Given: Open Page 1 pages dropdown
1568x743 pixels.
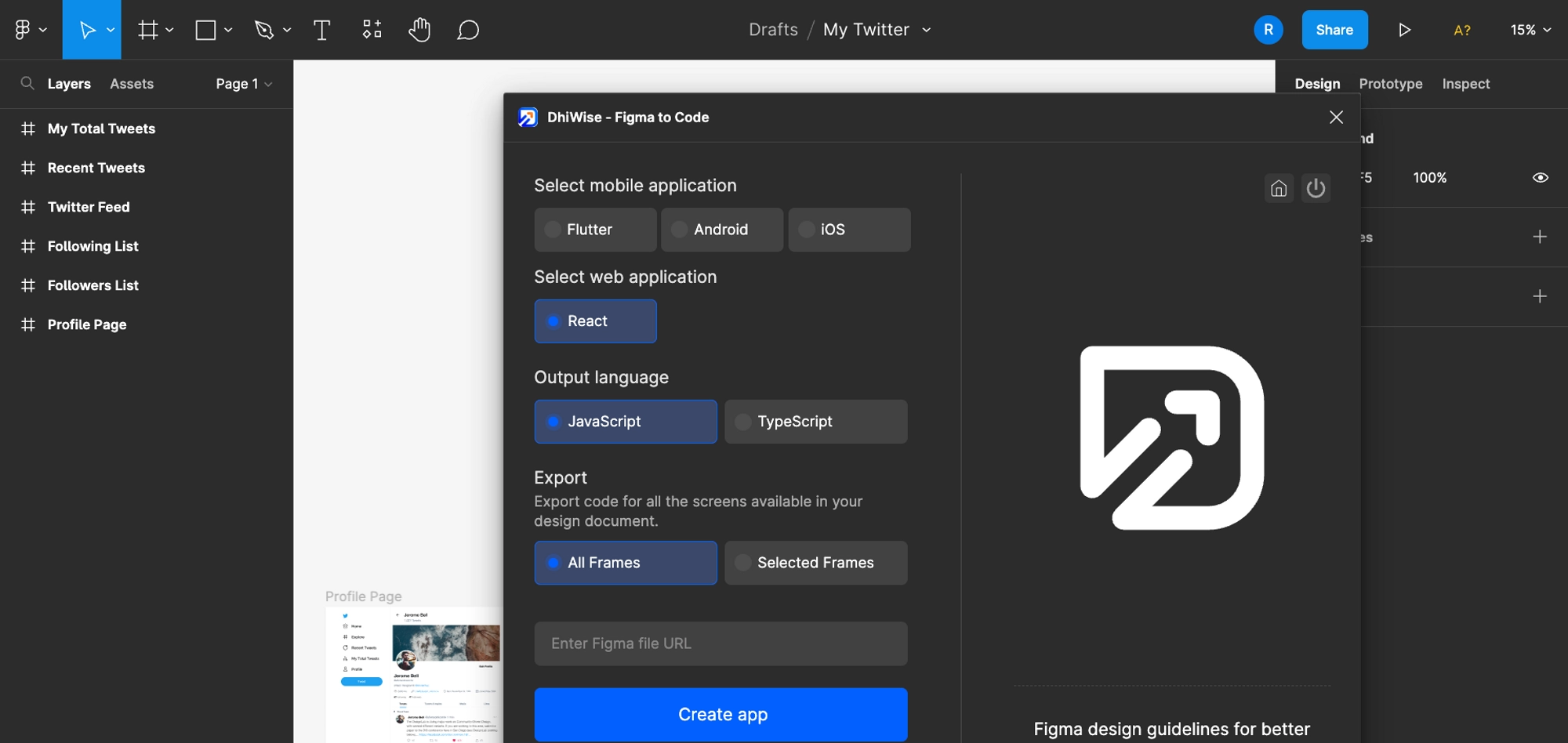Looking at the screenshot, I should coord(244,84).
